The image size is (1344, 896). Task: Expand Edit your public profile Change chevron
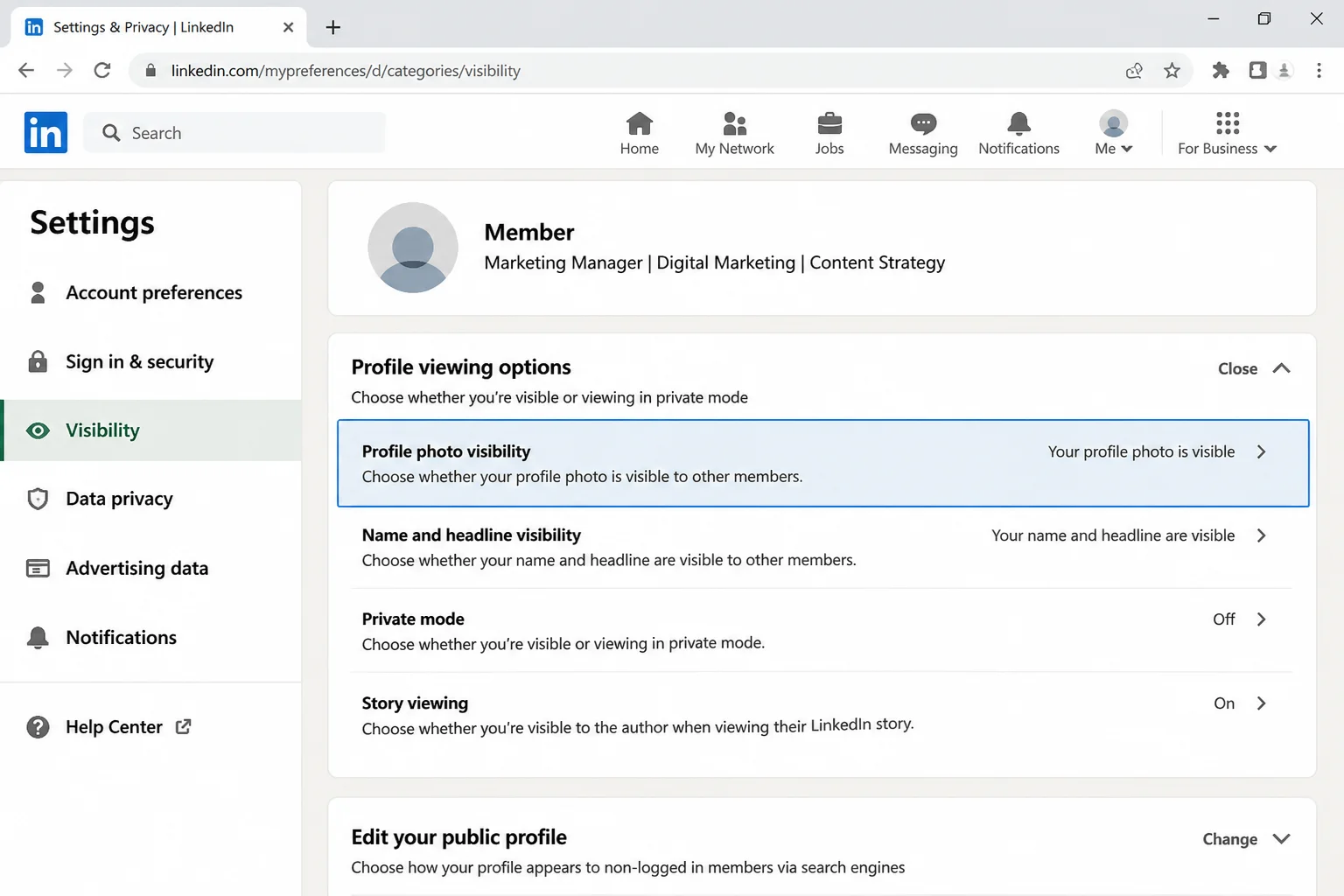pos(1281,839)
